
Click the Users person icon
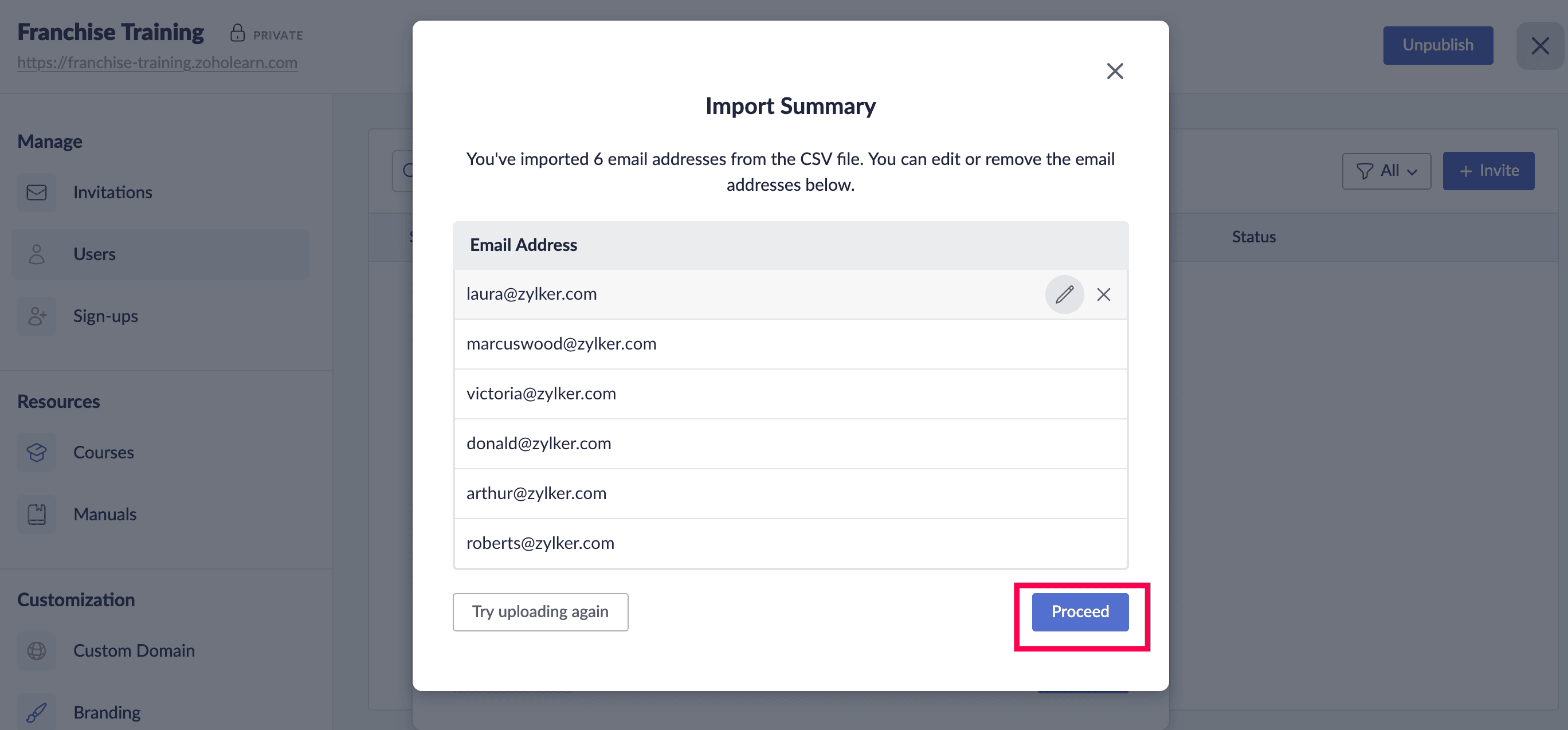(37, 254)
